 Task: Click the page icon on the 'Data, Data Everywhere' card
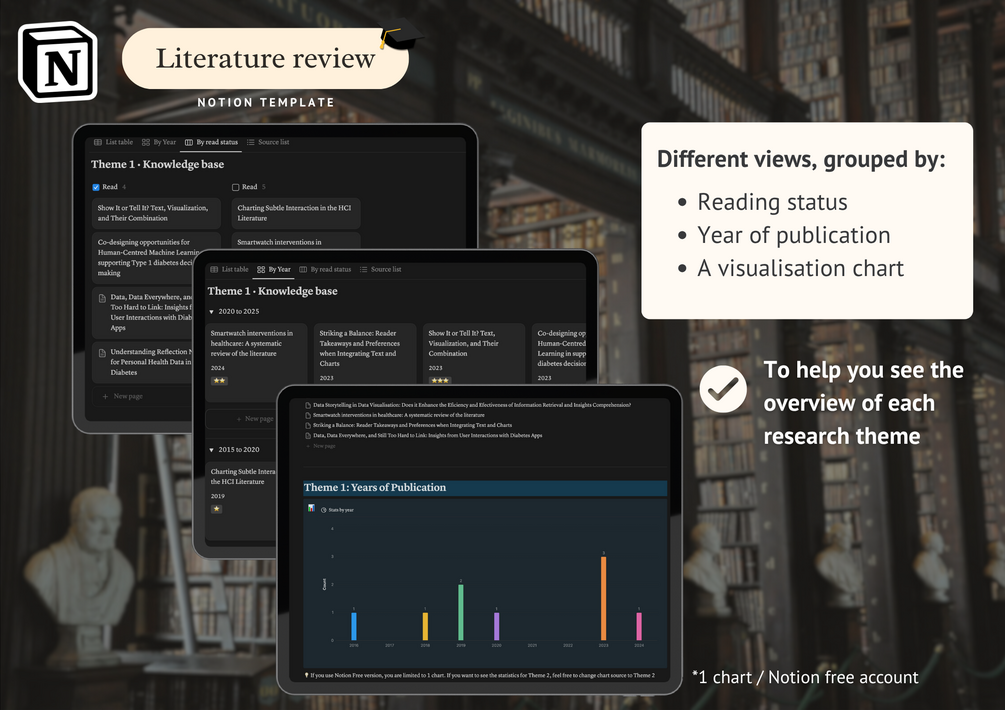102,298
